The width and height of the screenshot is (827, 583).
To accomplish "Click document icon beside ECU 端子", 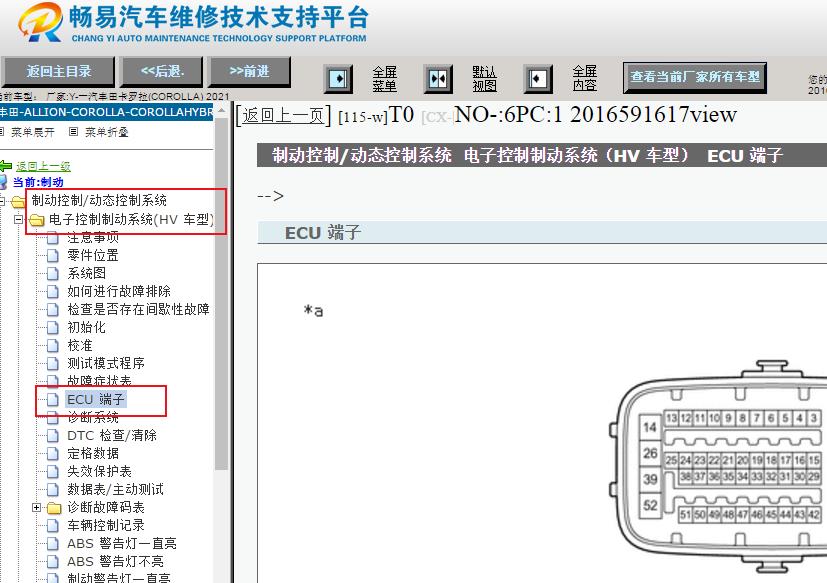I will tap(53, 399).
